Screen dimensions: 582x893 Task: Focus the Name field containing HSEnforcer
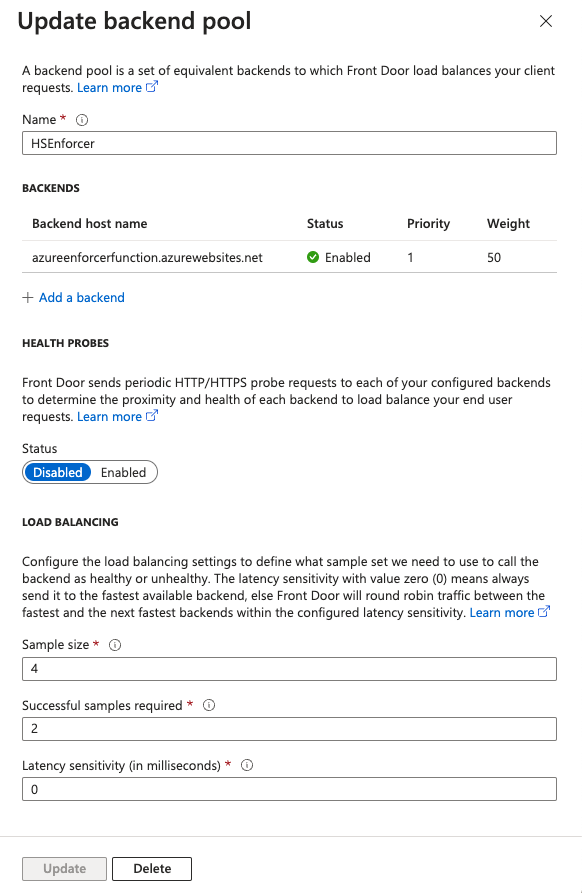(x=289, y=144)
